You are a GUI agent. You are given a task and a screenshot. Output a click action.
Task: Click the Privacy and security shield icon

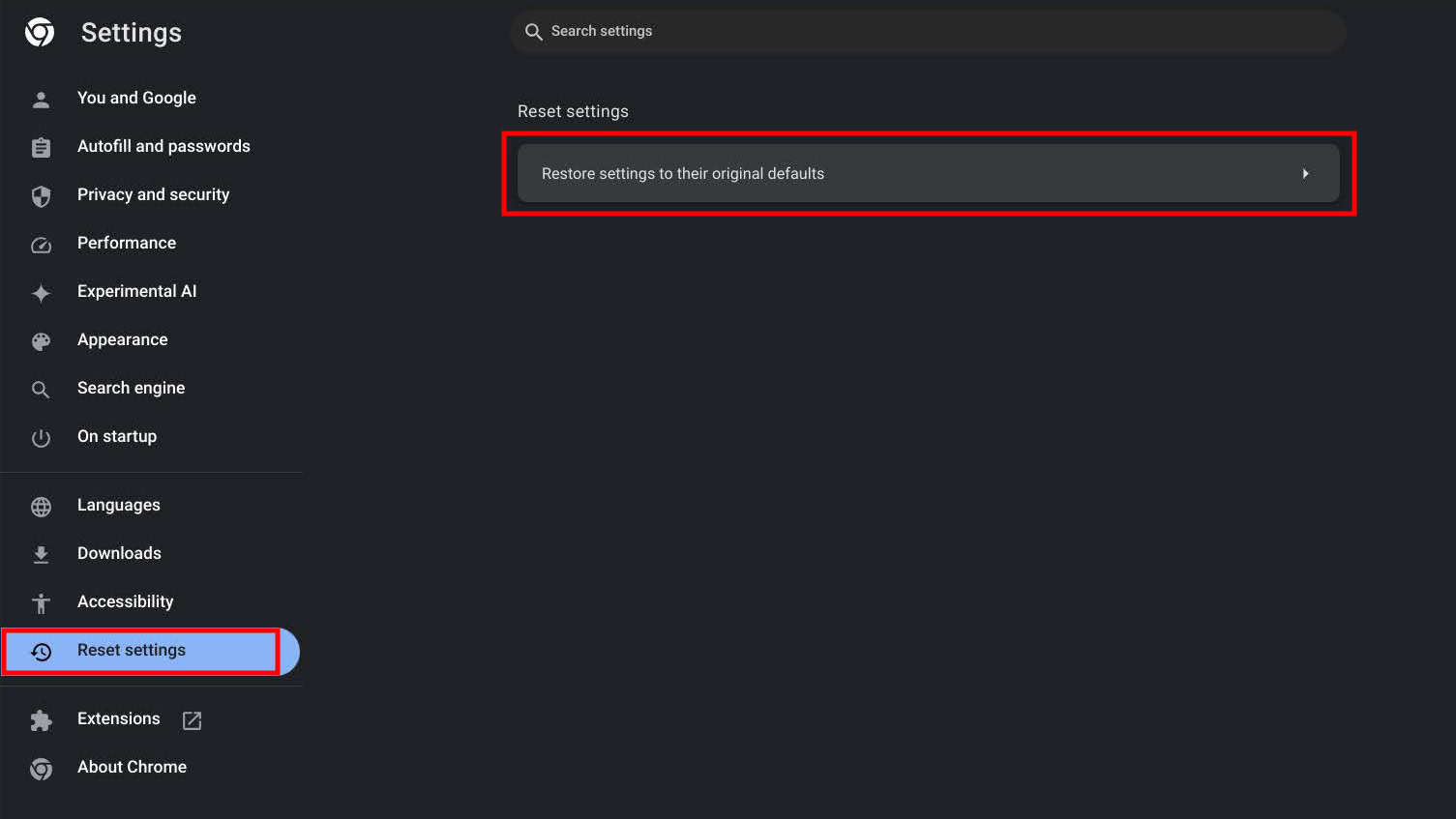point(41,196)
